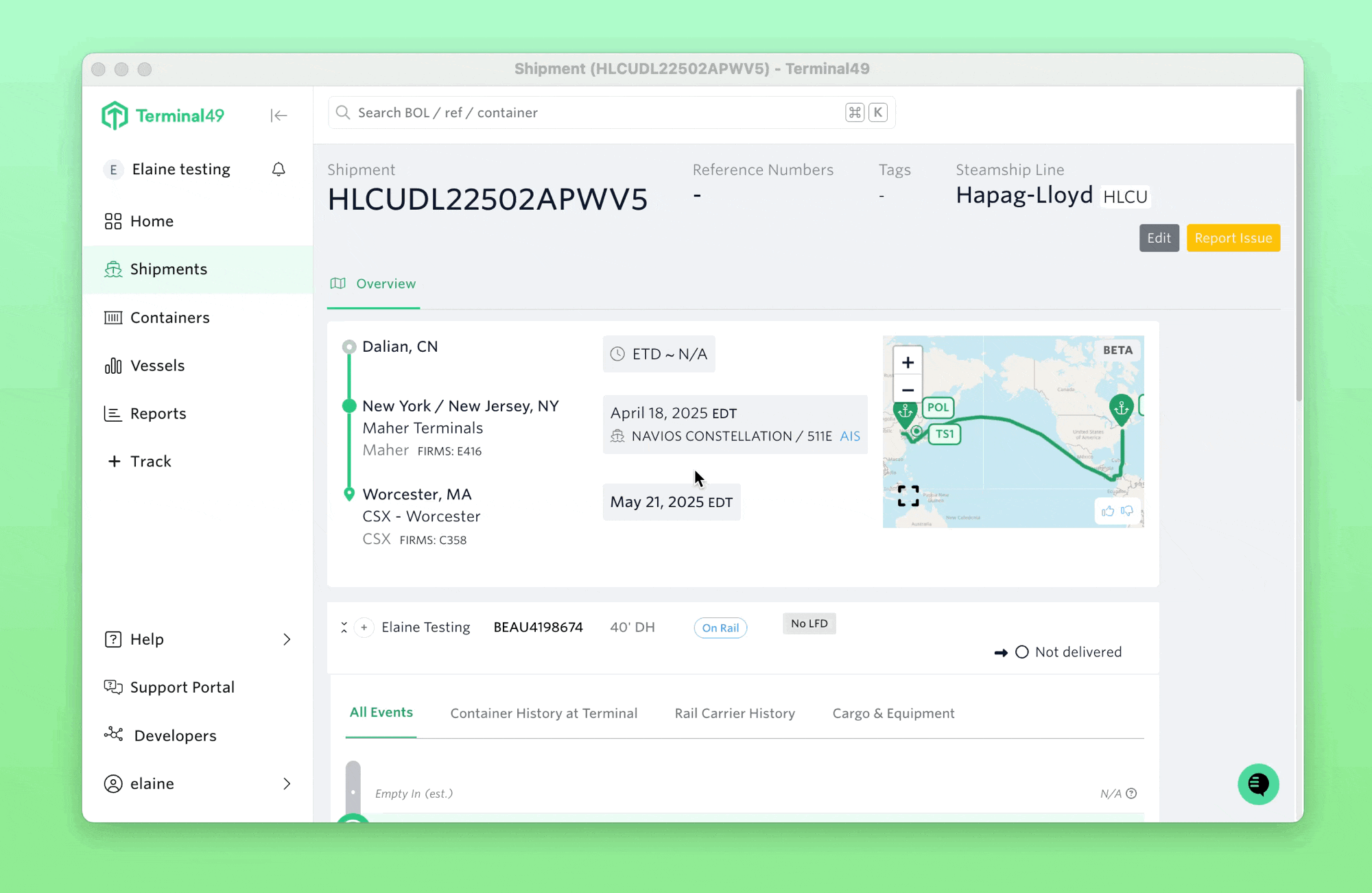Give thumbs down on map

point(1126,511)
